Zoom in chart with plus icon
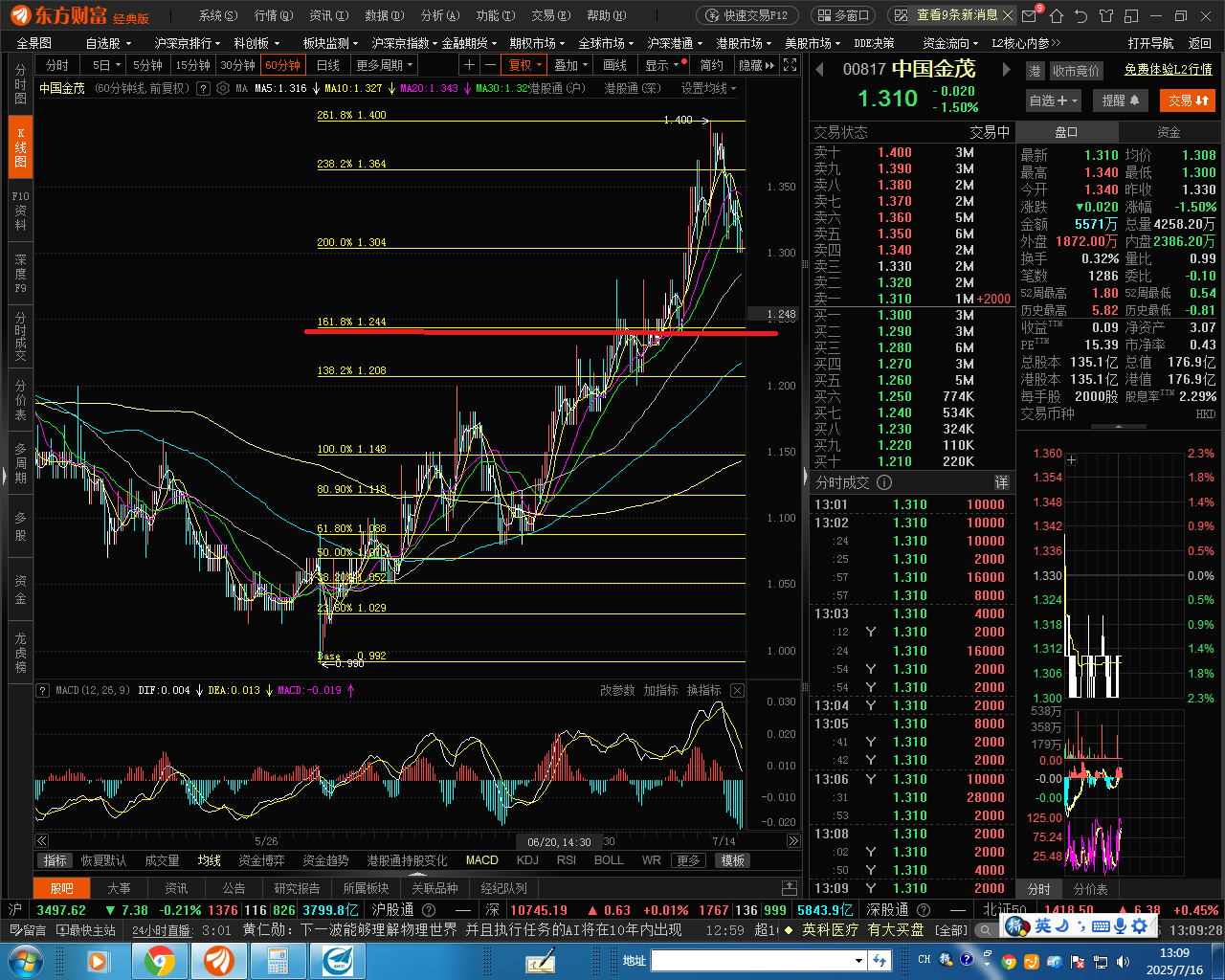 pos(469,65)
